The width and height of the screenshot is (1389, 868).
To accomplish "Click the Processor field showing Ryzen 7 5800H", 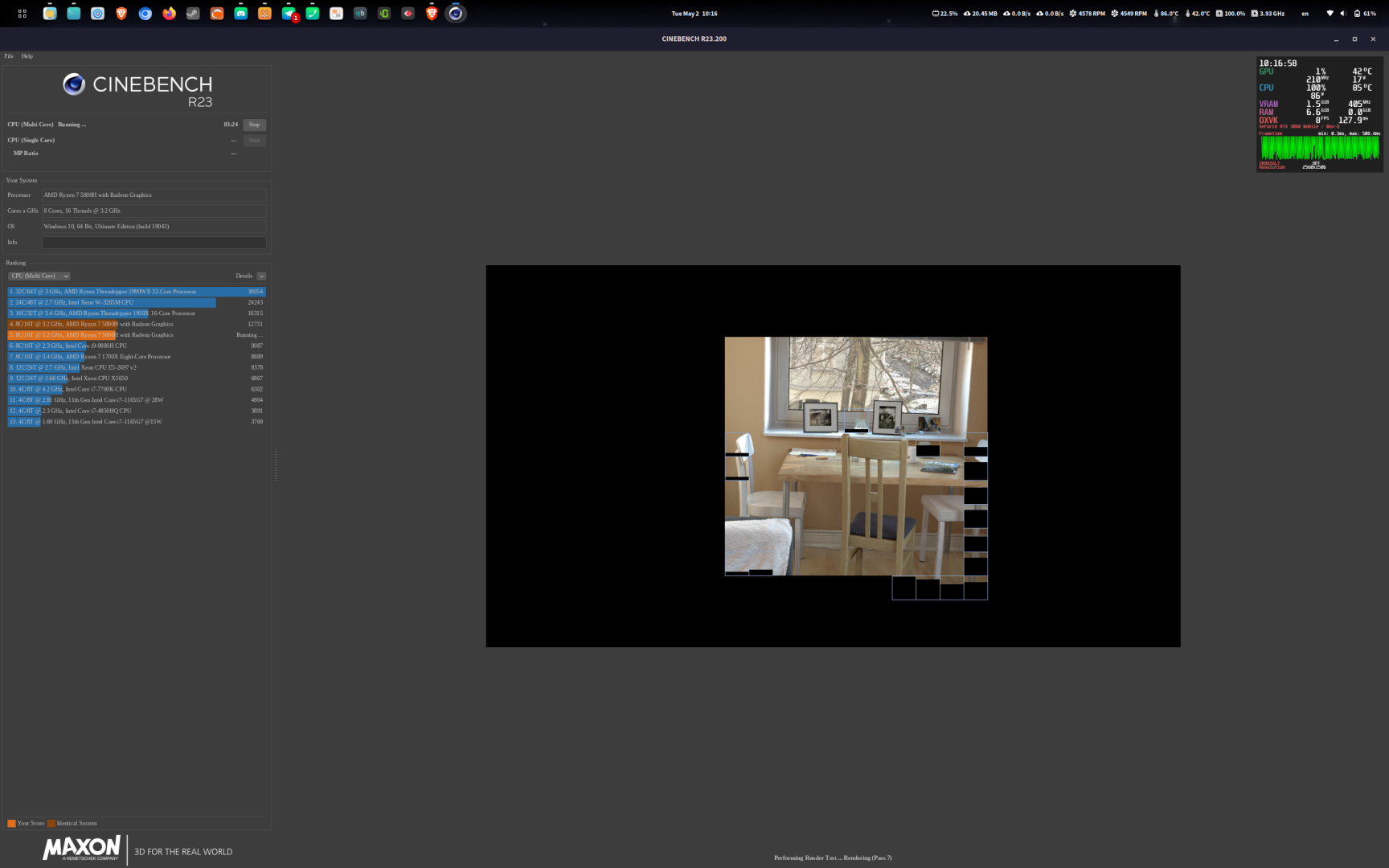I will 154,194.
